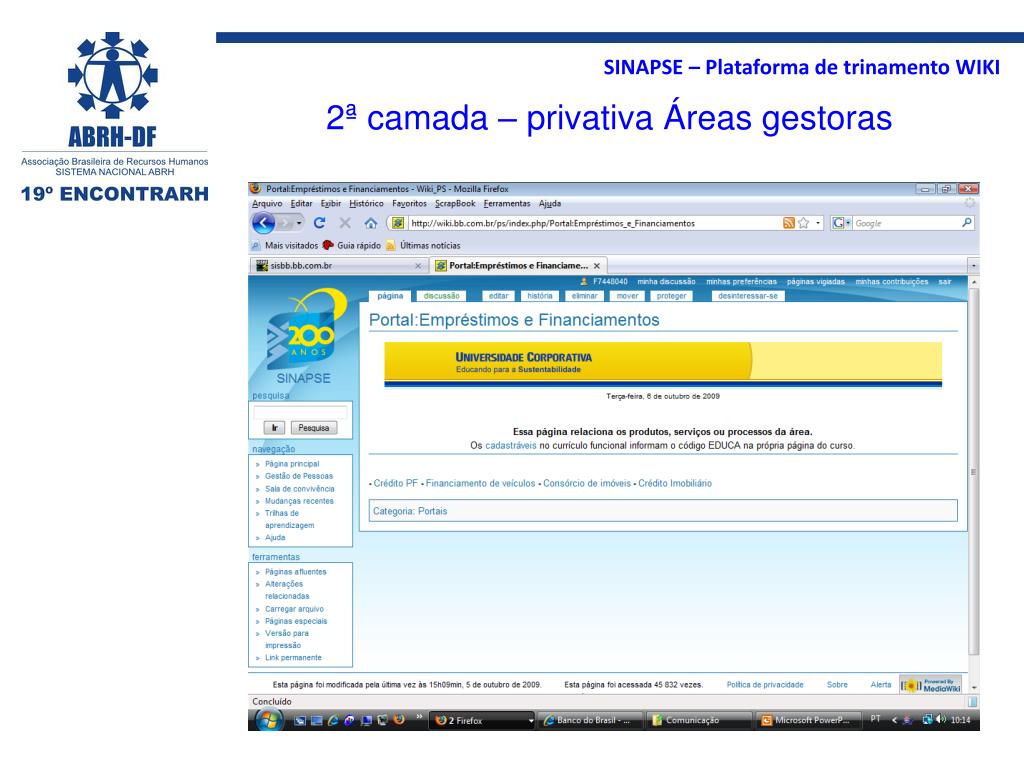This screenshot has height=768, width=1024.
Task: Open the Páginas especiais link
Action: point(296,621)
